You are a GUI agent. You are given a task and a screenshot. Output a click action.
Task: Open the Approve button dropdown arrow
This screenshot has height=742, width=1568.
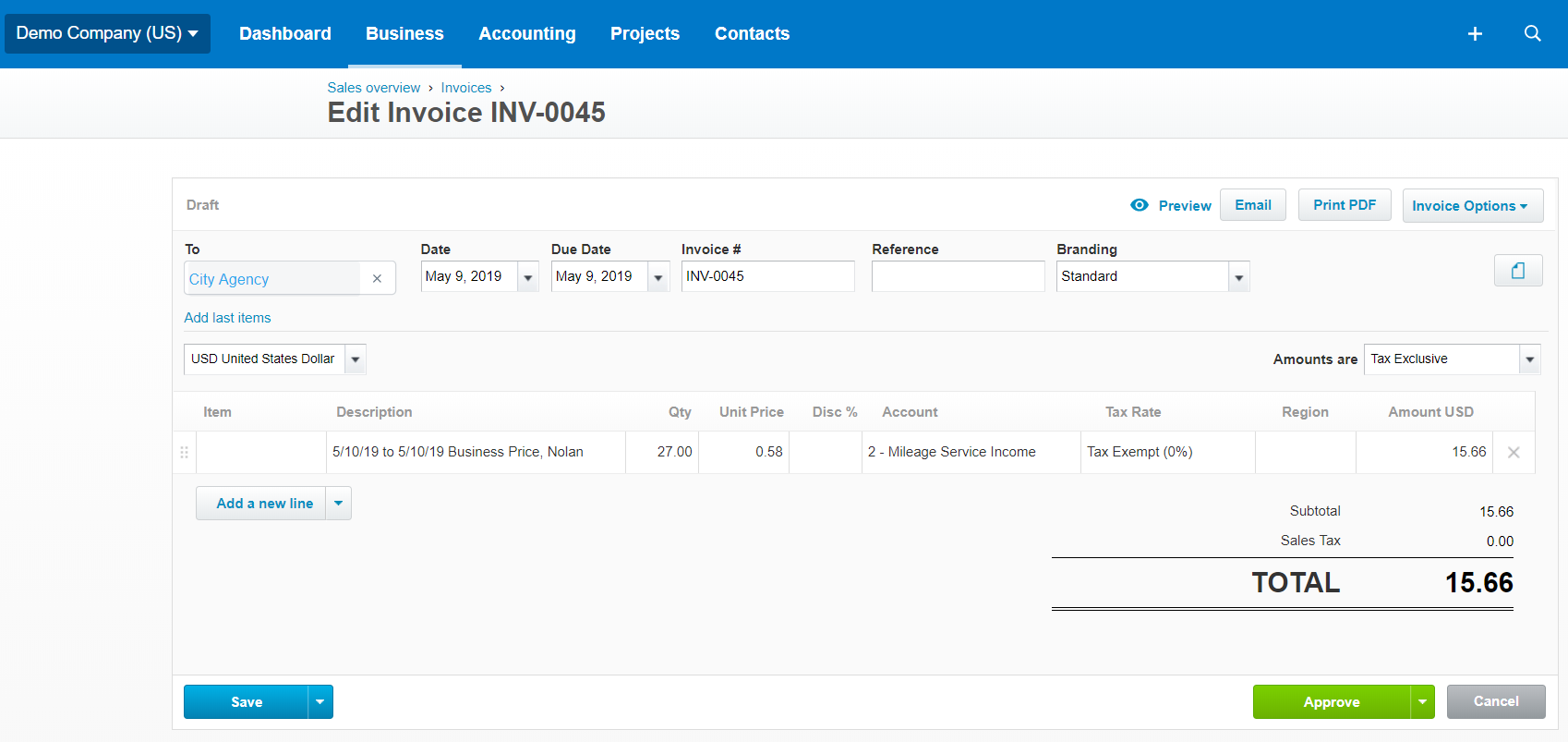pos(1423,702)
